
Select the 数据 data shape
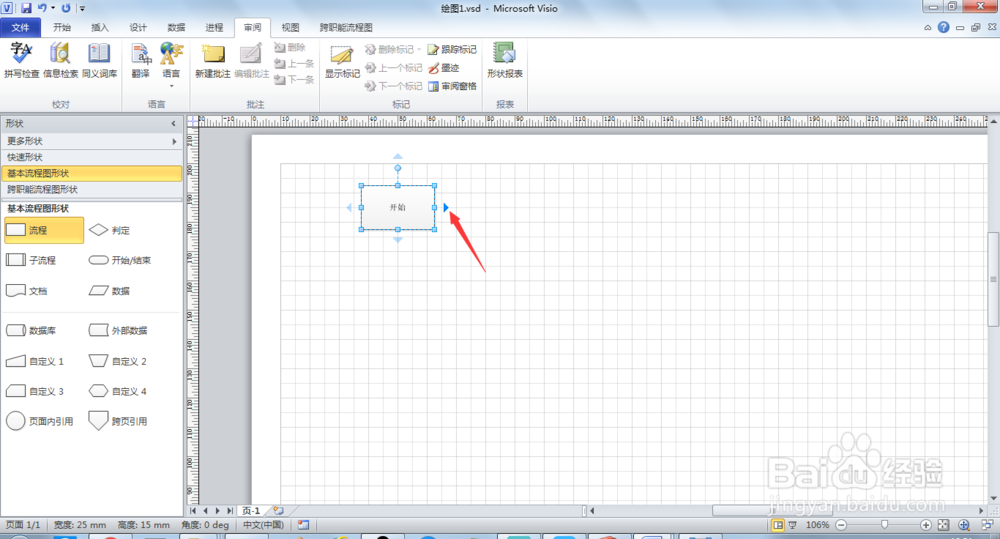coord(109,291)
